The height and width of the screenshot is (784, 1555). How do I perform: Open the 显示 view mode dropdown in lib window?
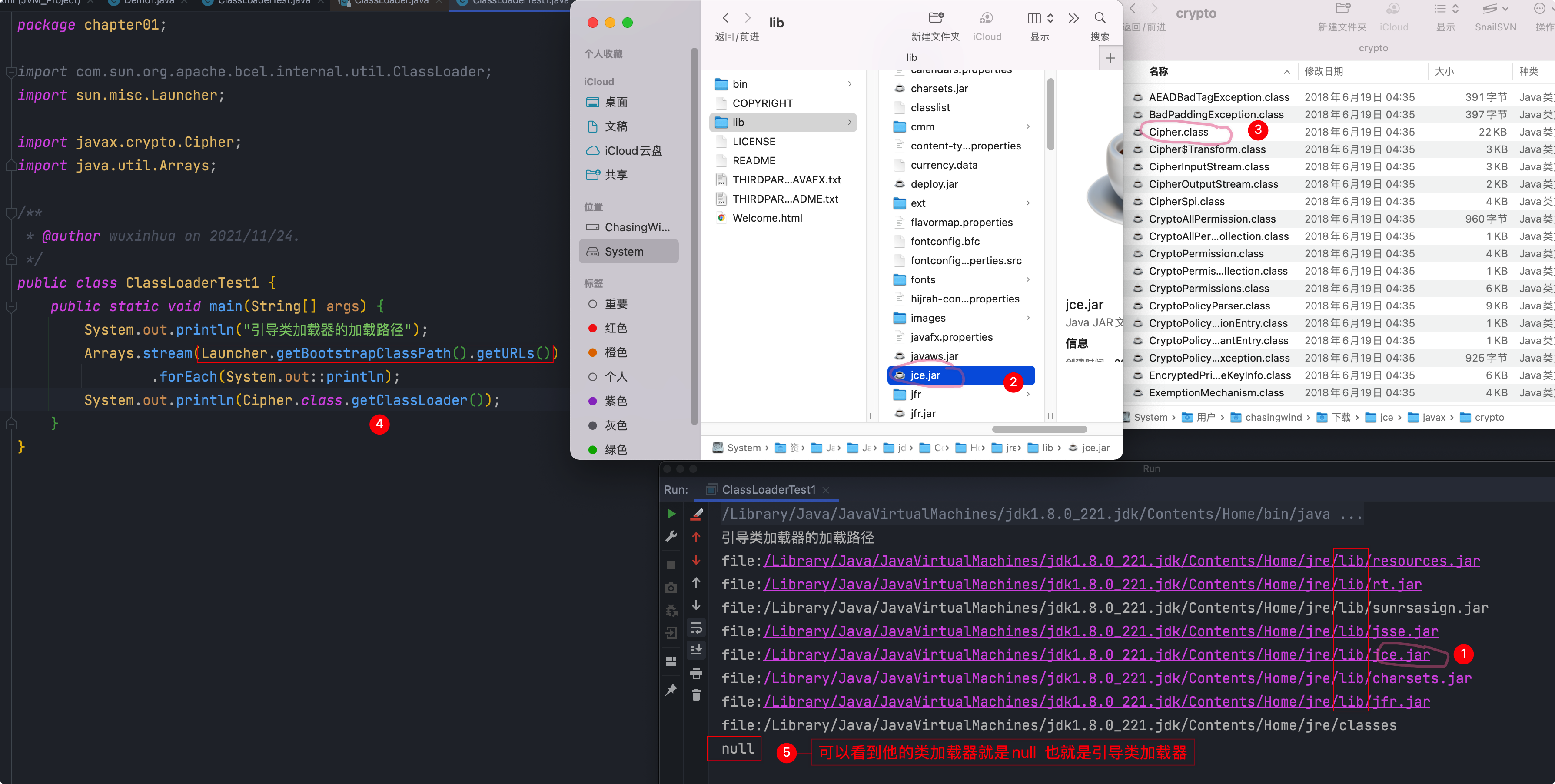[x=1040, y=19]
